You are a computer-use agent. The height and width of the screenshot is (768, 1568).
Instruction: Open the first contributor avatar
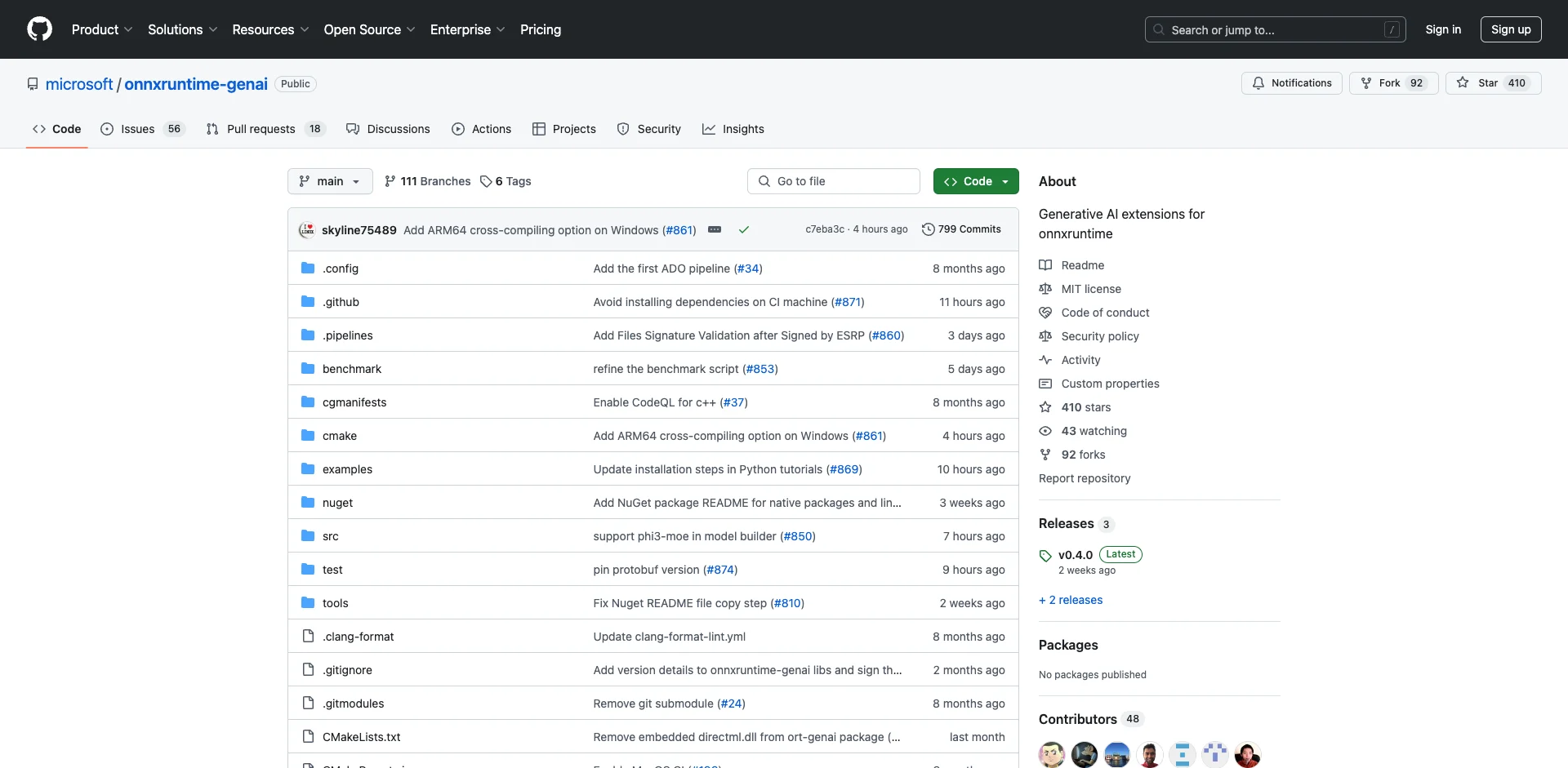(x=1052, y=755)
